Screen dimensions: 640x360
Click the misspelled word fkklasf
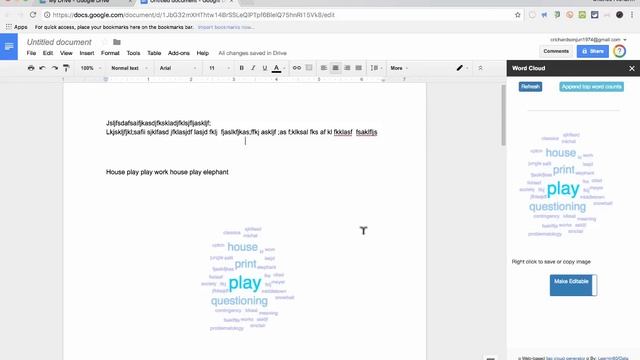click(x=343, y=132)
